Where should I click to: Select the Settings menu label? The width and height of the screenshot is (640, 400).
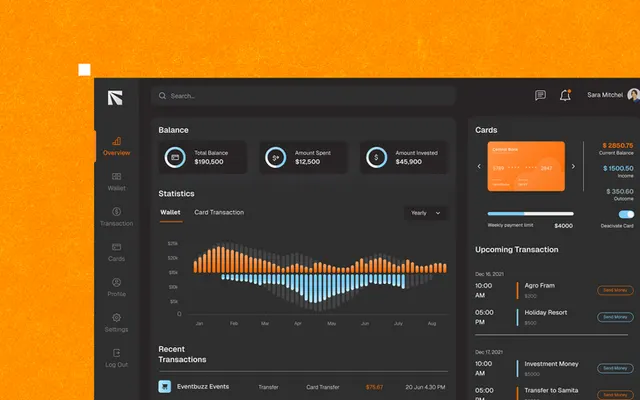click(x=116, y=329)
